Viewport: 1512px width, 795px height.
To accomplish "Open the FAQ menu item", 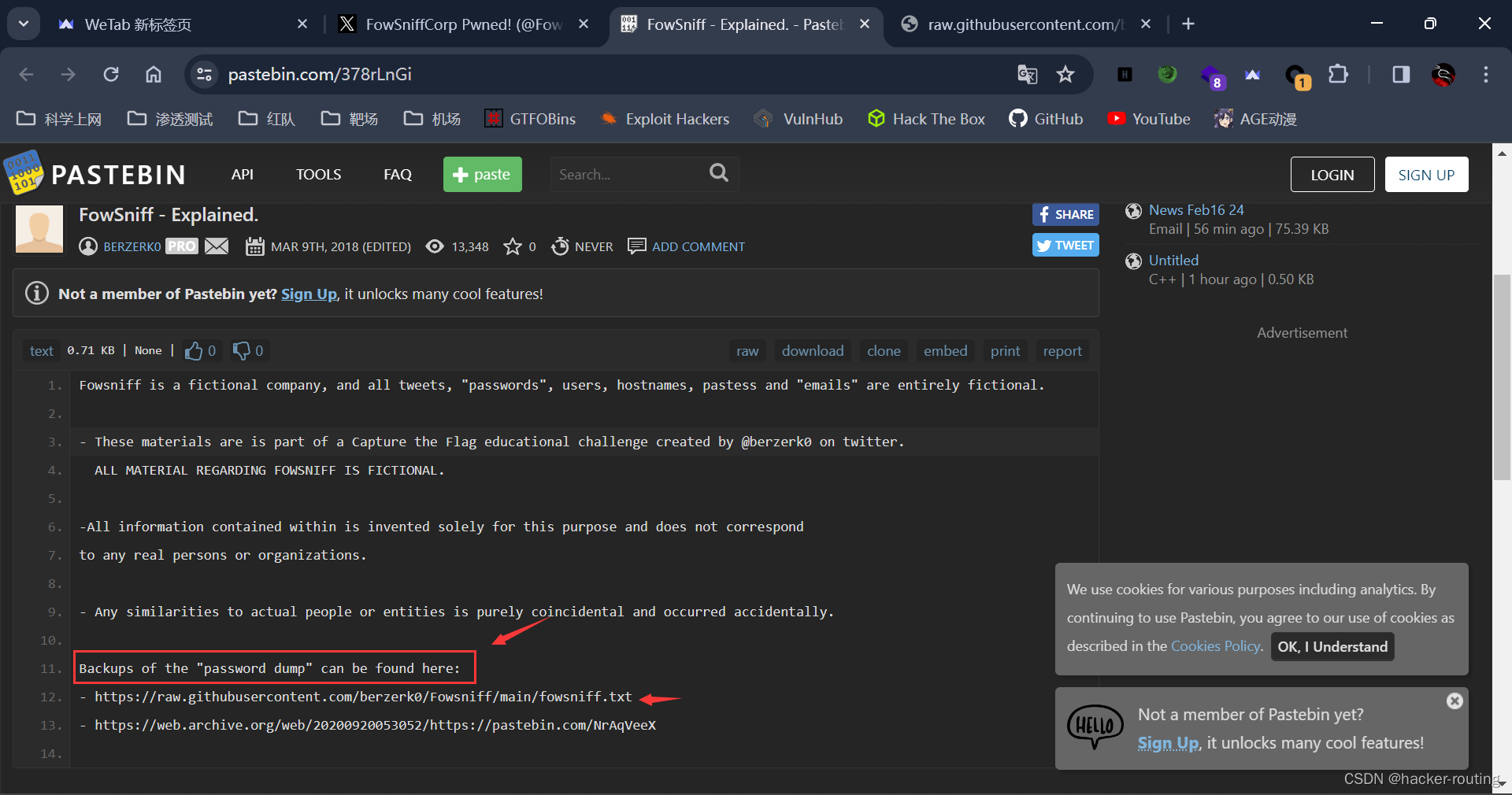I will click(398, 174).
